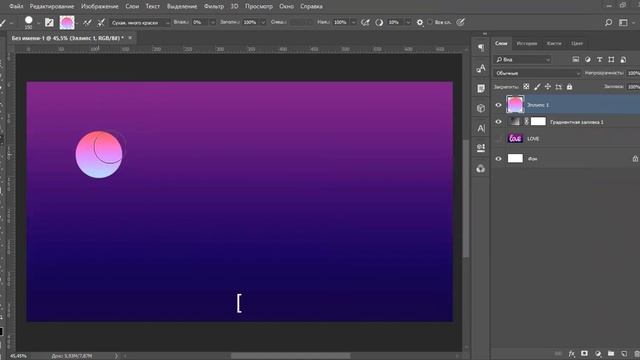The height and width of the screenshot is (360, 640).
Task: Close the document tab Без имени-1
Action: tap(130, 38)
